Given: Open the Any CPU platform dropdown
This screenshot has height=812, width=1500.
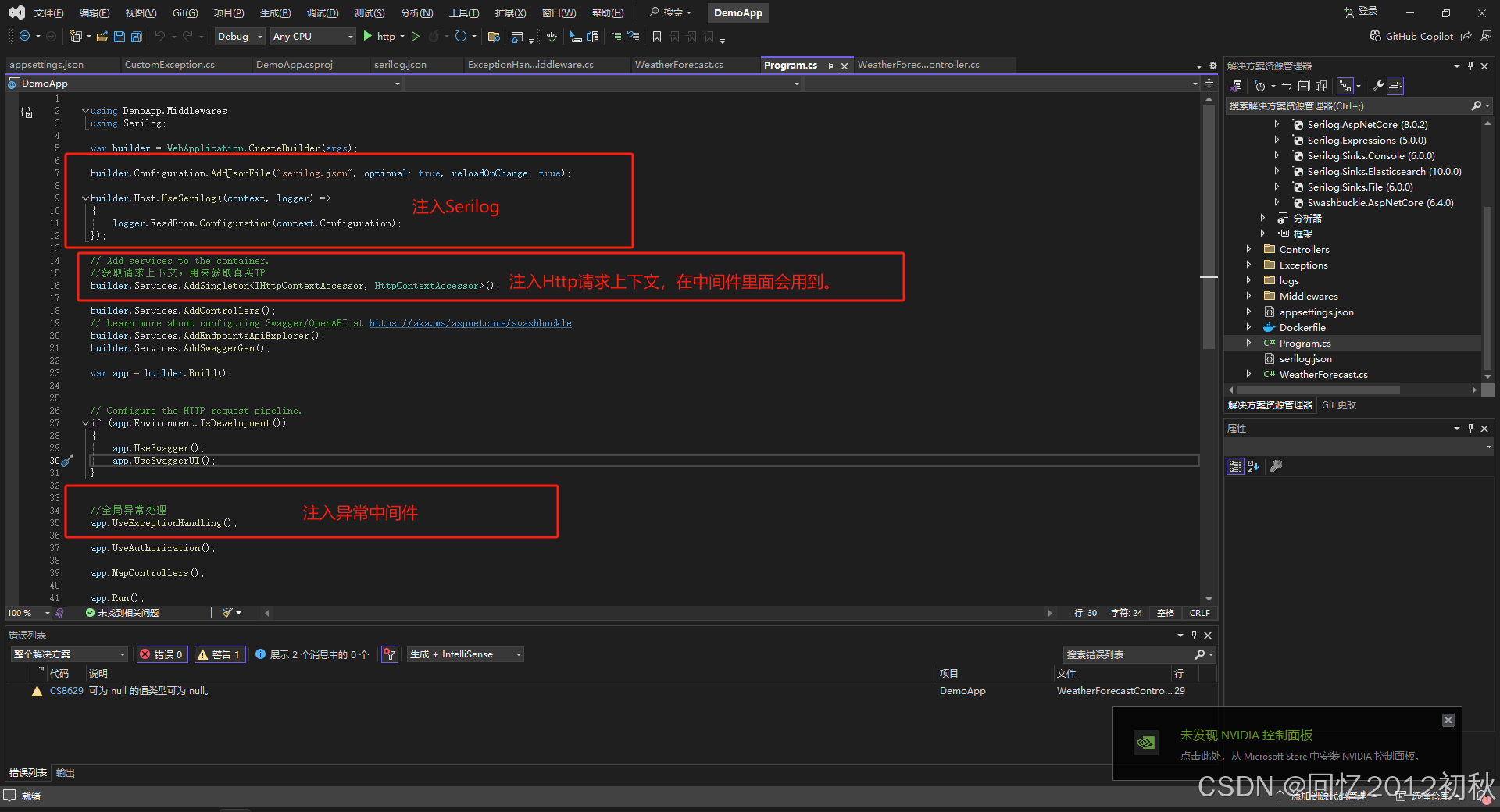Looking at the screenshot, I should tap(312, 37).
